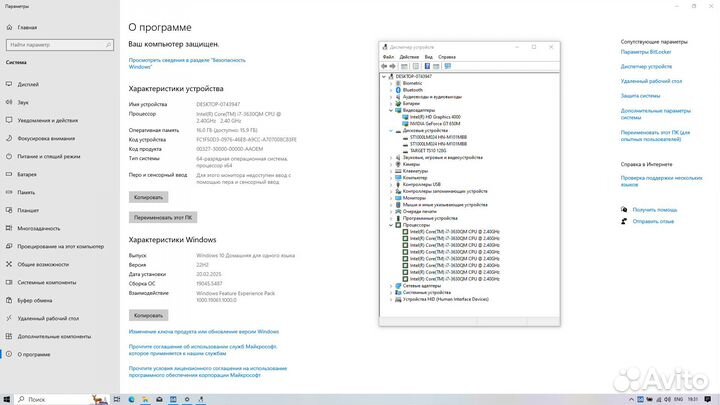Select Системные устройства category row

point(427,292)
